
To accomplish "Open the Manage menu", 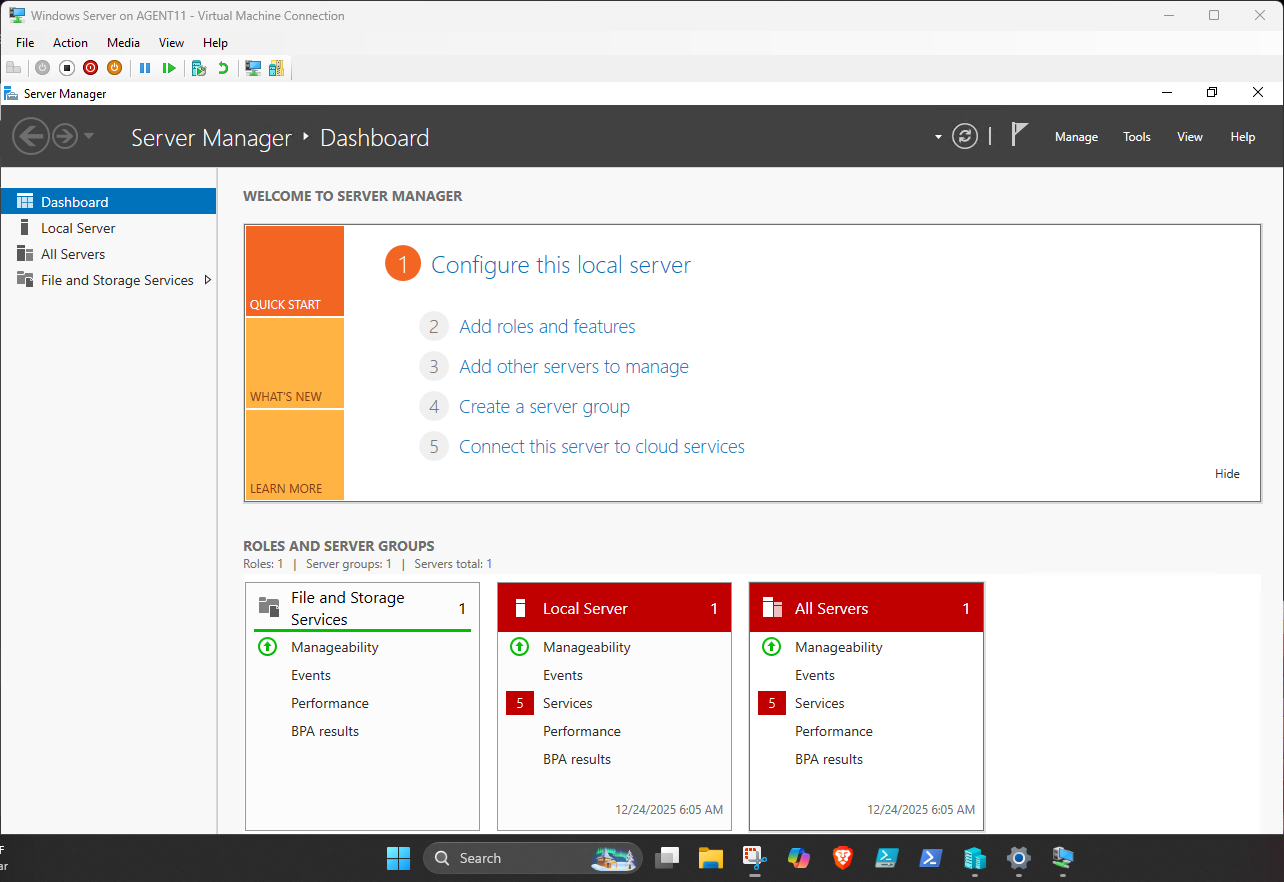I will [x=1076, y=136].
